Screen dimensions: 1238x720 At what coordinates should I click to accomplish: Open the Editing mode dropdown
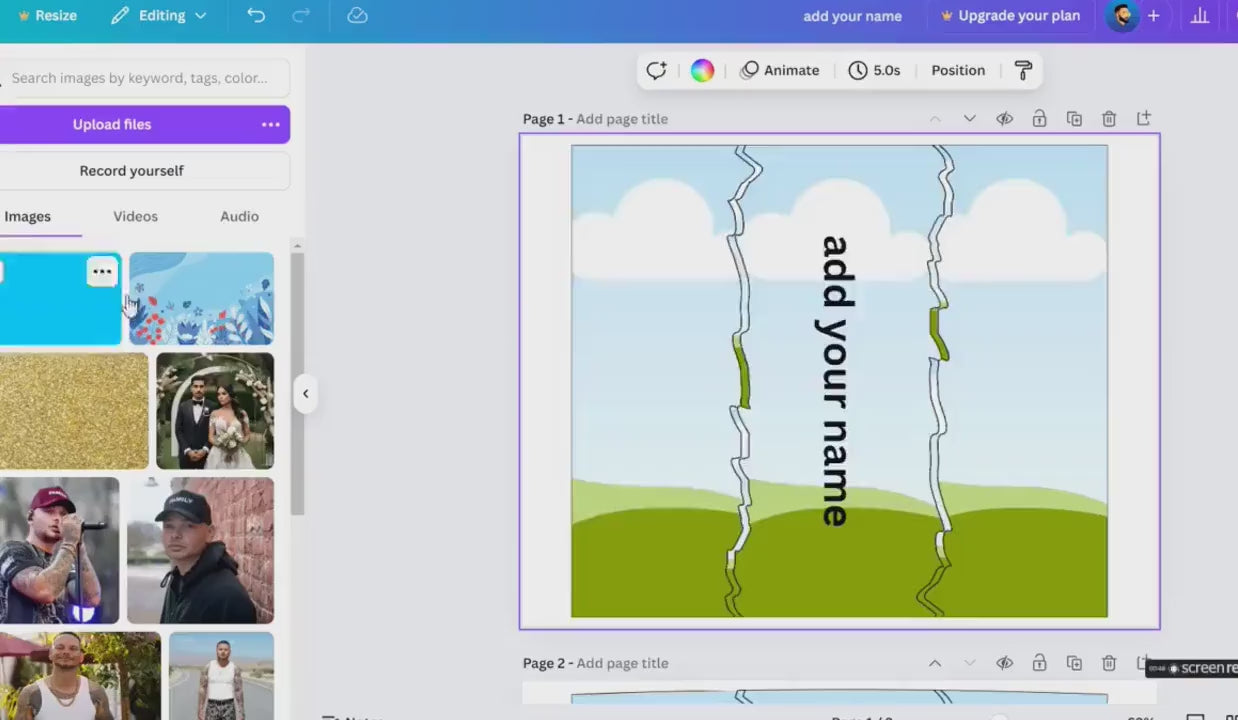[160, 16]
